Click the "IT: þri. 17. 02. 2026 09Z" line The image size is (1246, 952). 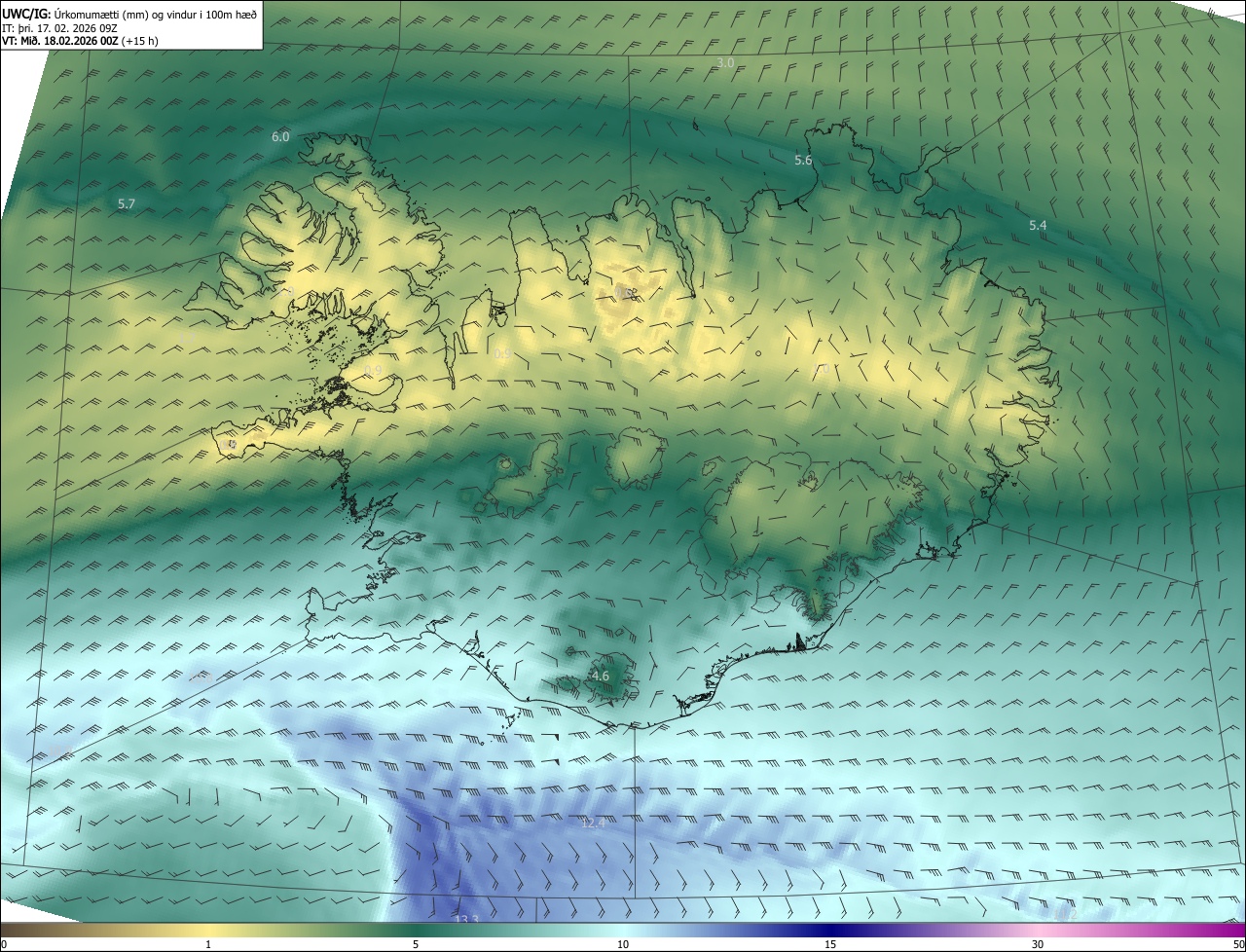[60, 27]
